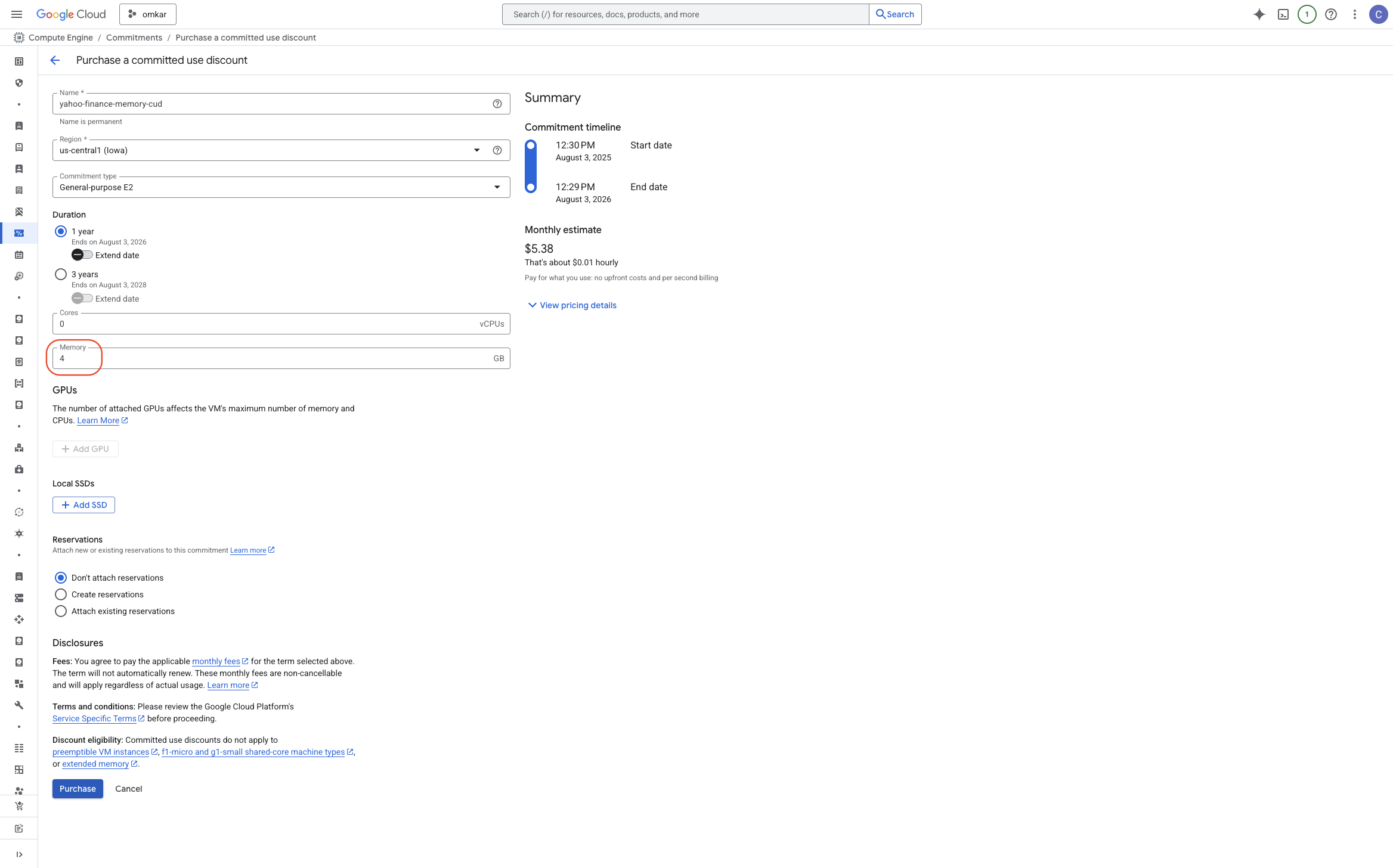This screenshot has height=868, width=1393.
Task: Expand the left sidebar with bottom chevron
Action: (19, 854)
